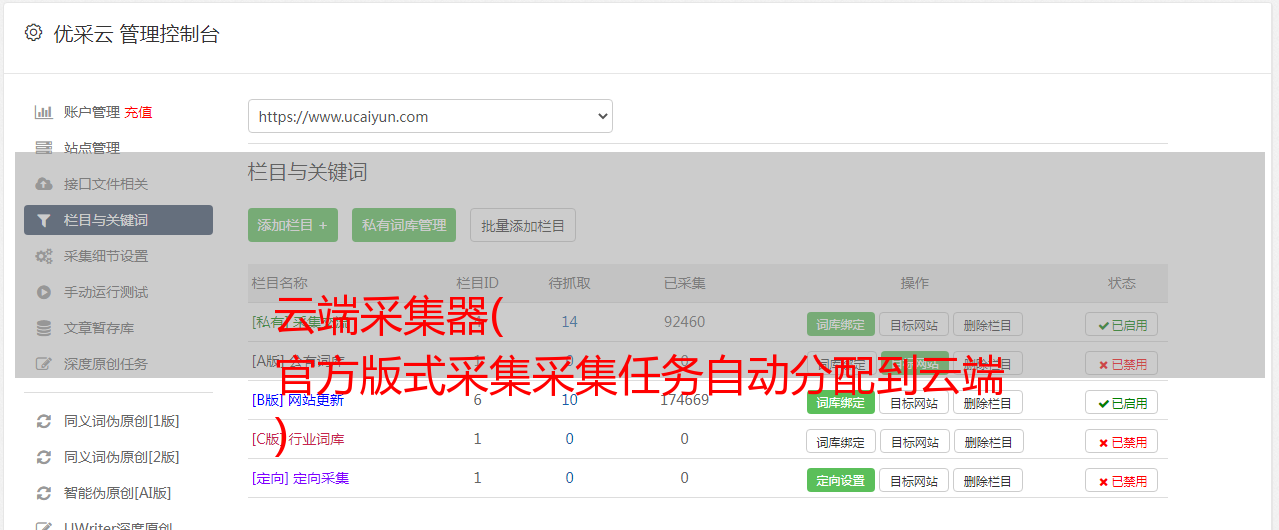The height and width of the screenshot is (530, 1279).
Task: Click the 174669 collected count cell
Action: pyautogui.click(x=684, y=400)
